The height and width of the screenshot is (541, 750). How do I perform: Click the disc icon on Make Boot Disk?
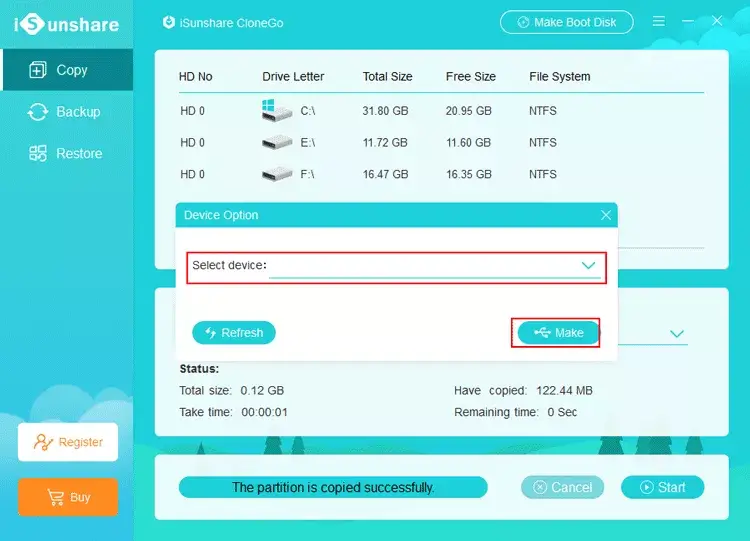523,22
